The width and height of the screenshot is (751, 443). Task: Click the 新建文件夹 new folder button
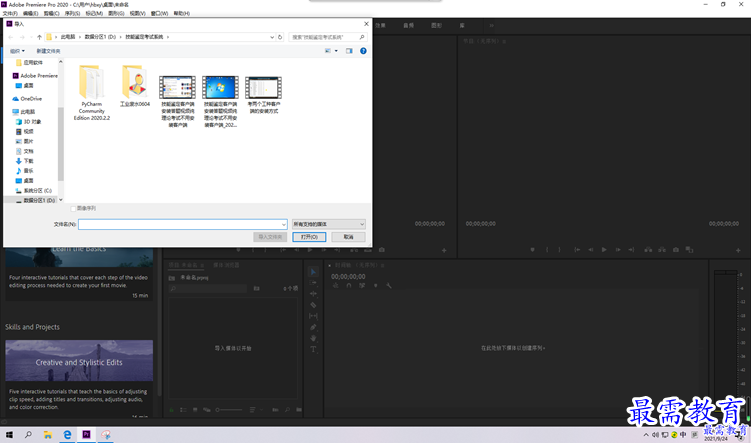[48, 51]
